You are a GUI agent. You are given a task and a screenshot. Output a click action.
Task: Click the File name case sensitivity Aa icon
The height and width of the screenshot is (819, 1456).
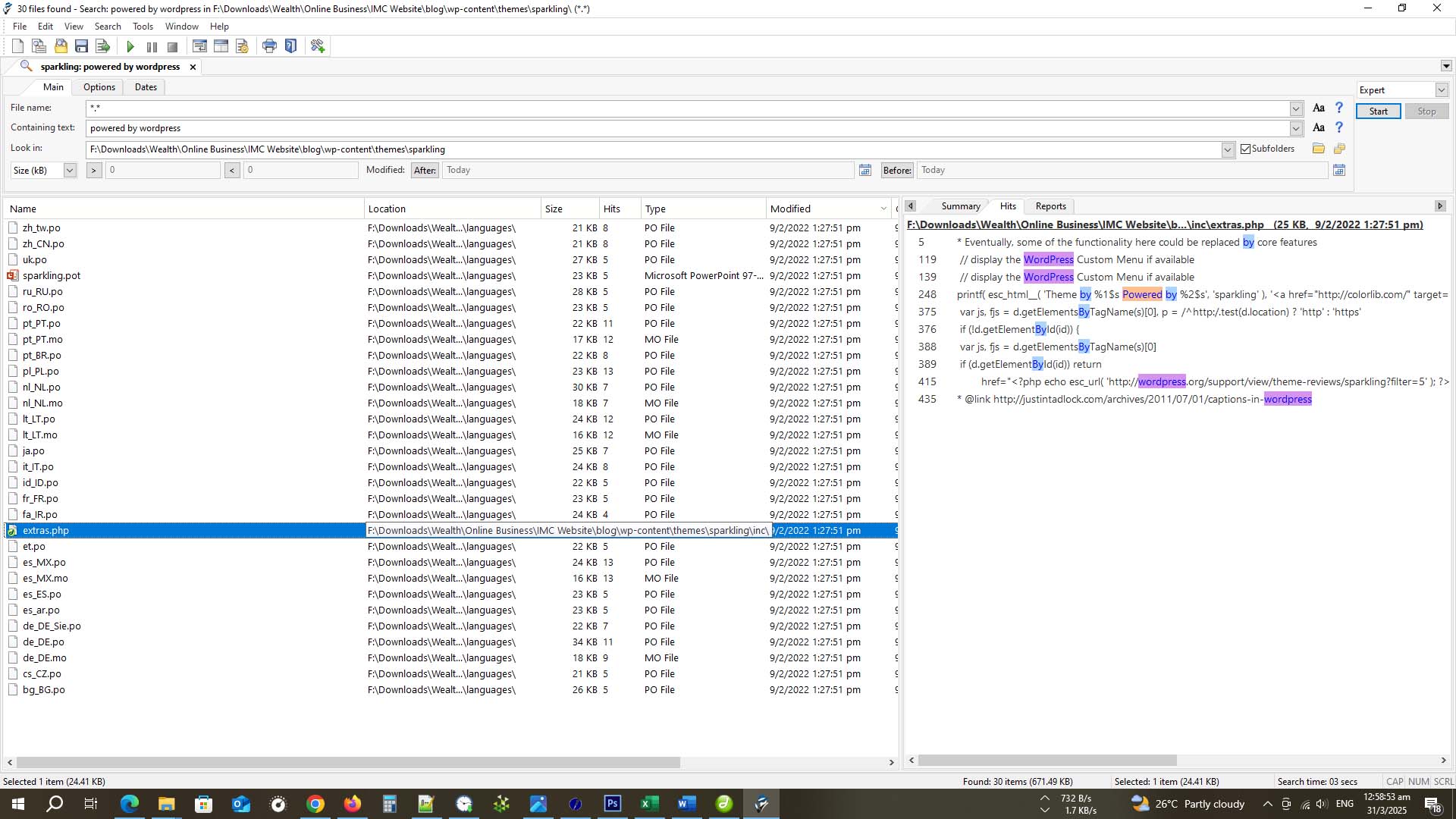tap(1319, 108)
